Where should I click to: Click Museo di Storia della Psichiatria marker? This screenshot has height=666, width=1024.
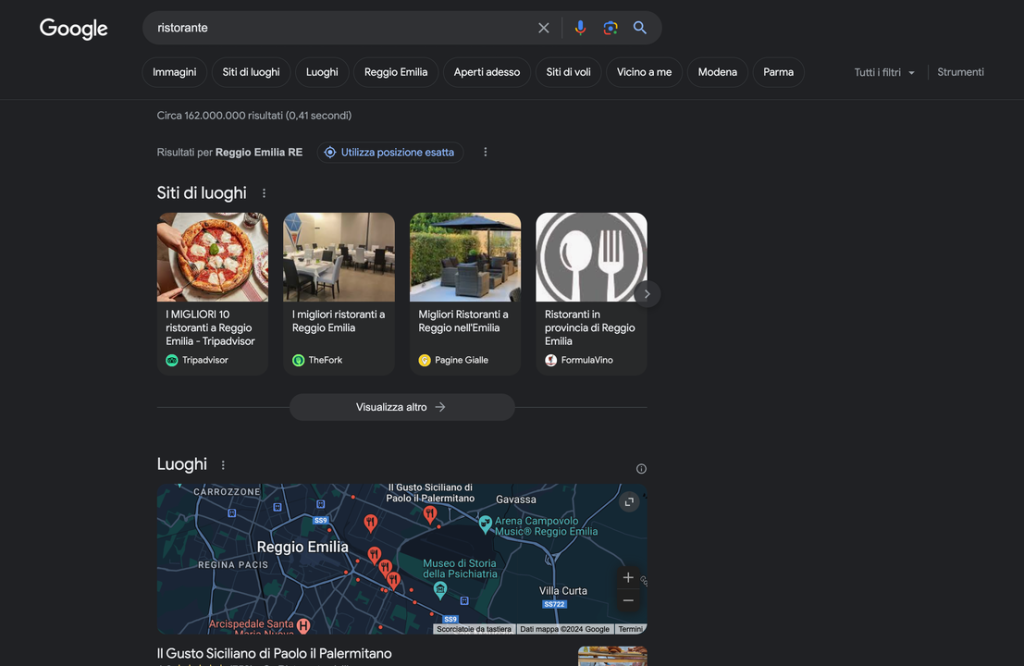point(440,590)
